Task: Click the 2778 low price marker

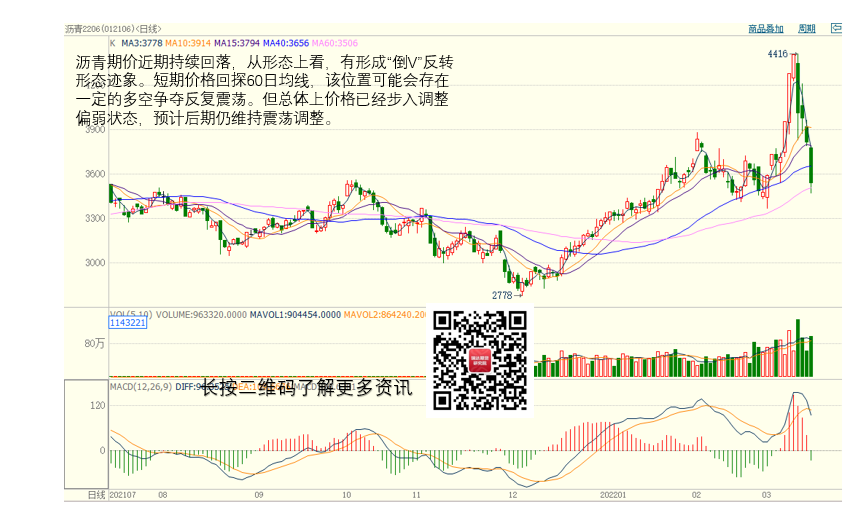Action: click(502, 295)
